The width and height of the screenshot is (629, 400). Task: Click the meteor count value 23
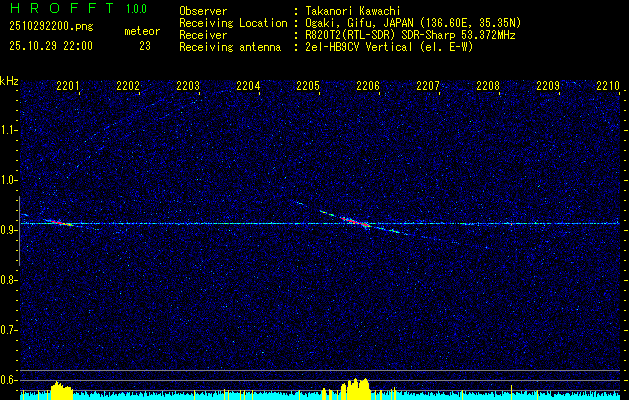click(x=145, y=45)
